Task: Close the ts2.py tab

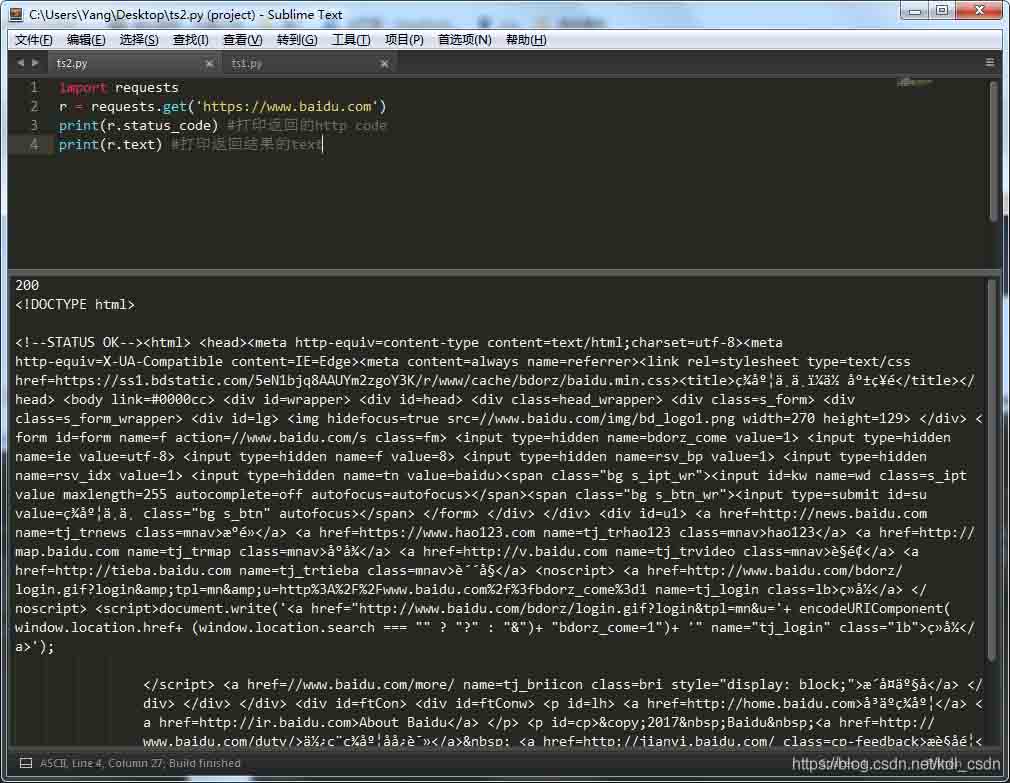Action: pyautogui.click(x=209, y=64)
